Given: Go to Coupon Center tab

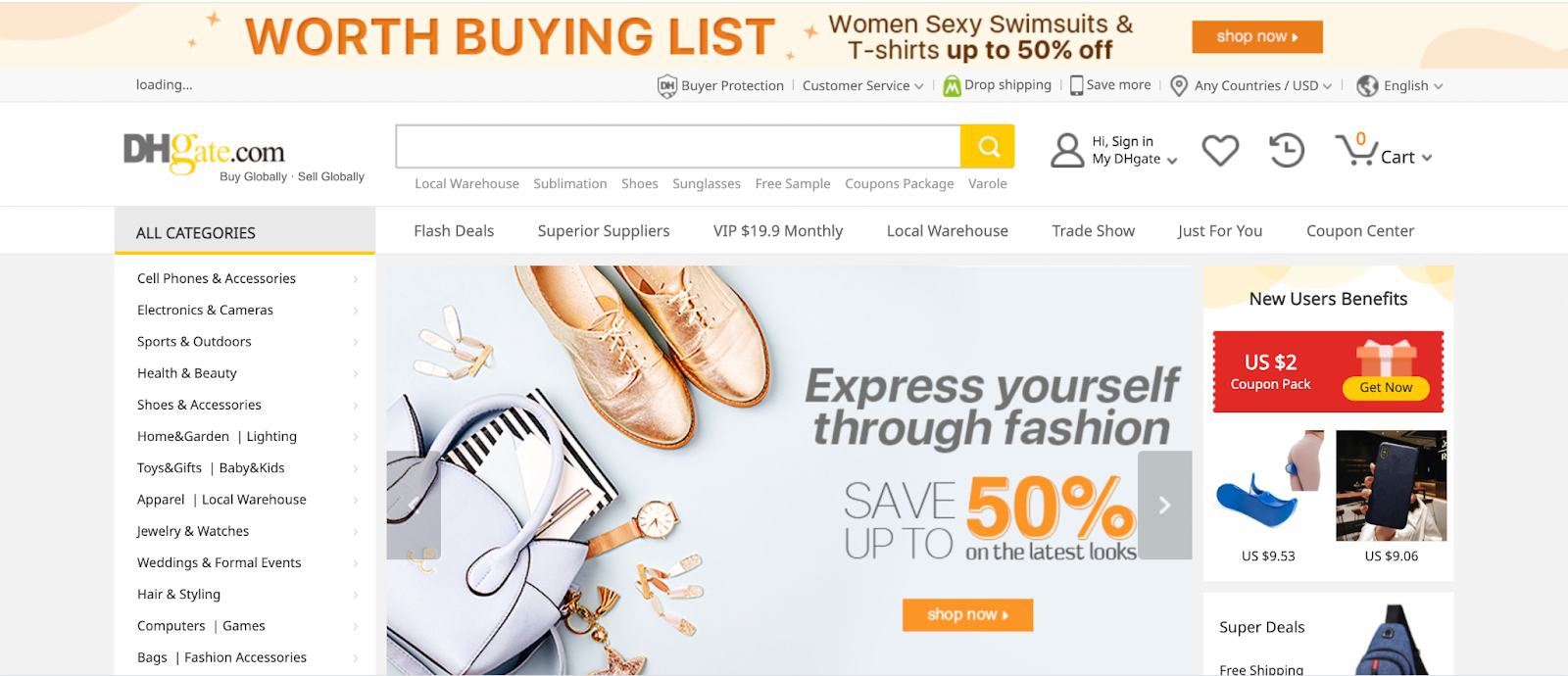Looking at the screenshot, I should (x=1360, y=231).
